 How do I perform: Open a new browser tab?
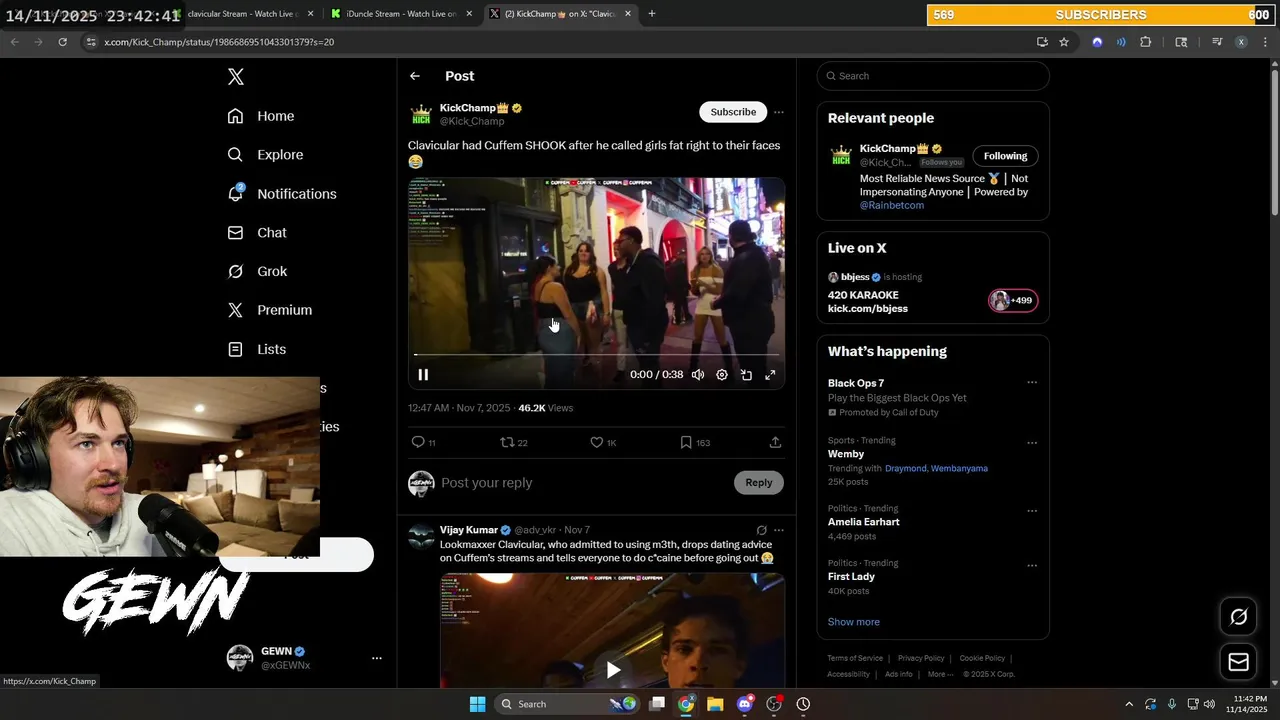(x=652, y=14)
